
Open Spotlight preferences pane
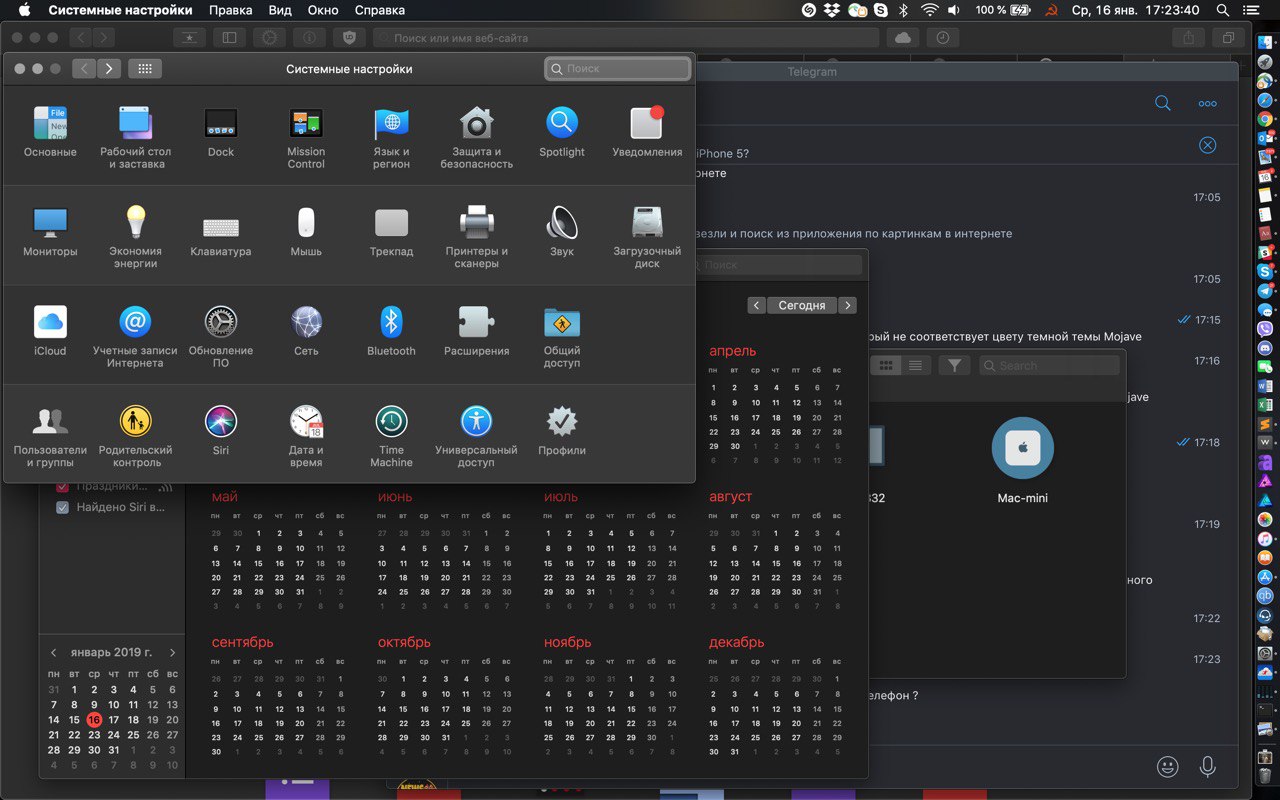562,133
